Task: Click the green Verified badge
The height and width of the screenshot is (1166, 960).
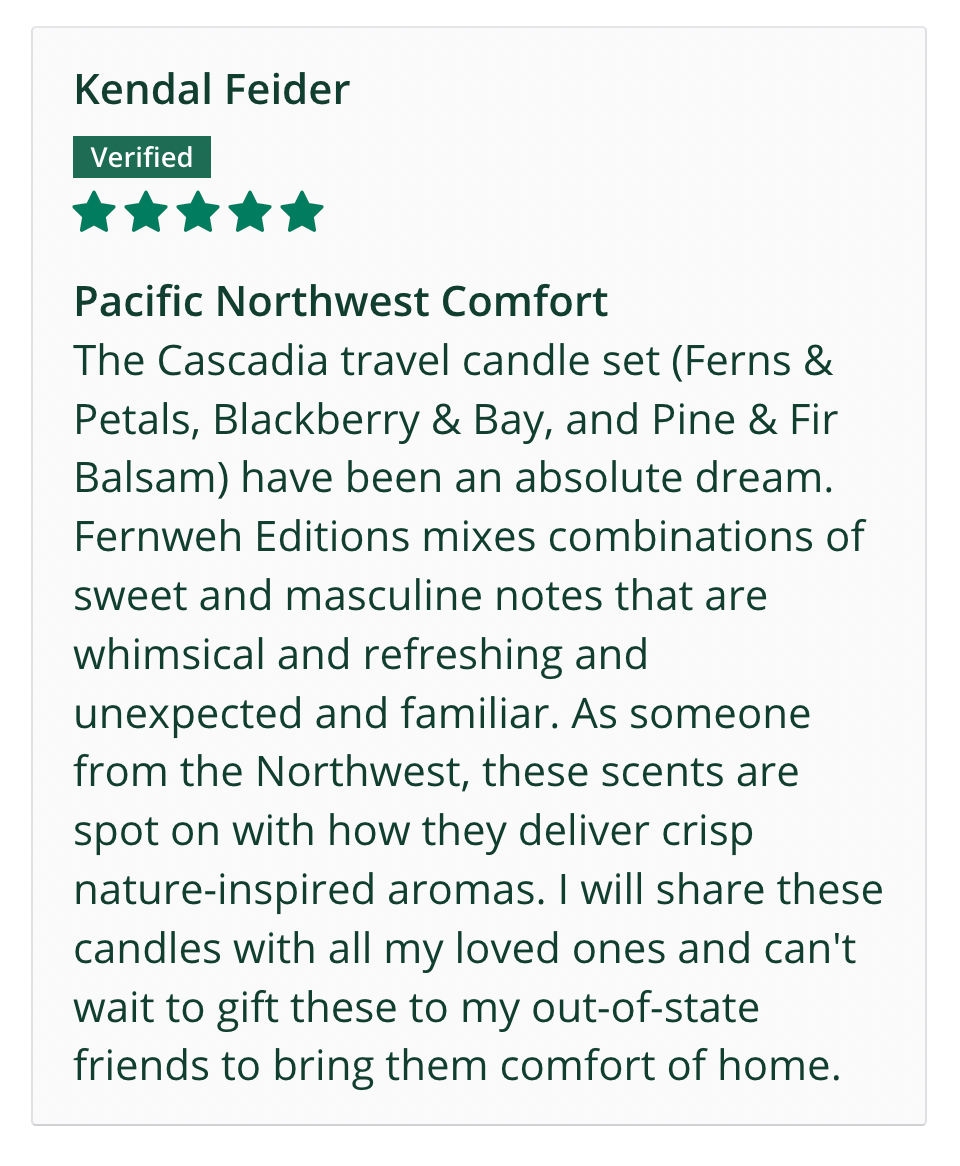Action: pyautogui.click(x=142, y=157)
